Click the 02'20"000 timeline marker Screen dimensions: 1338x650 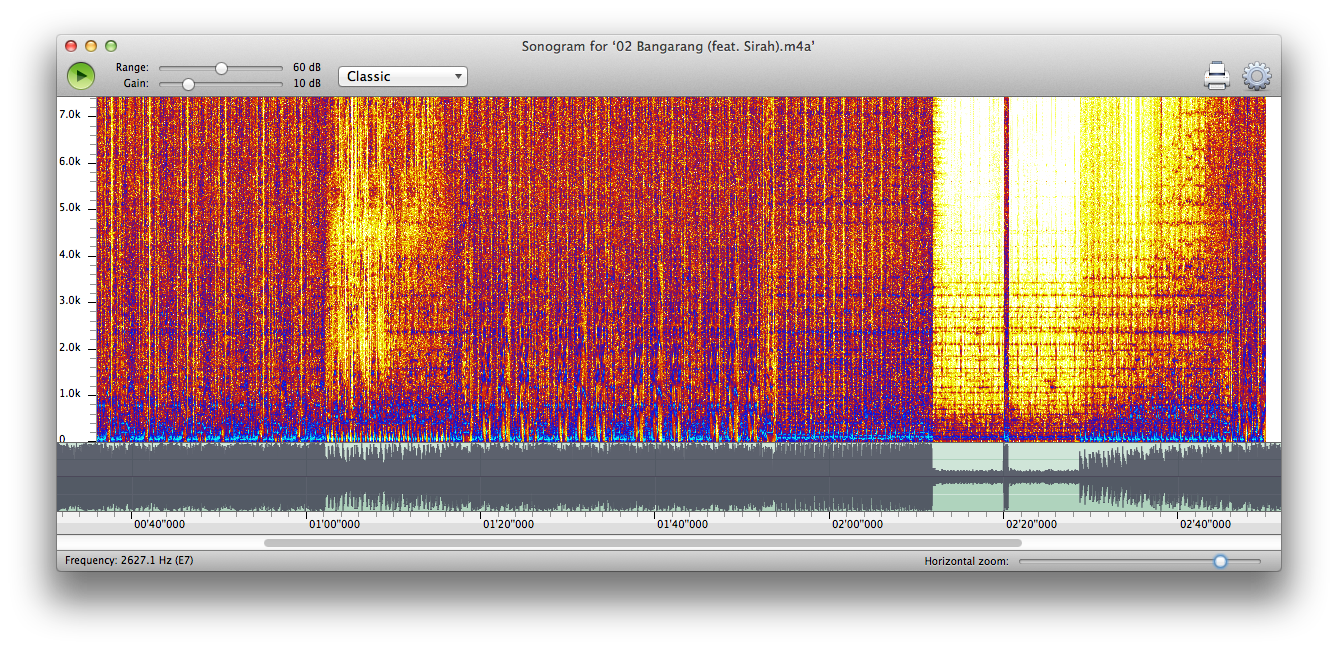click(1031, 523)
